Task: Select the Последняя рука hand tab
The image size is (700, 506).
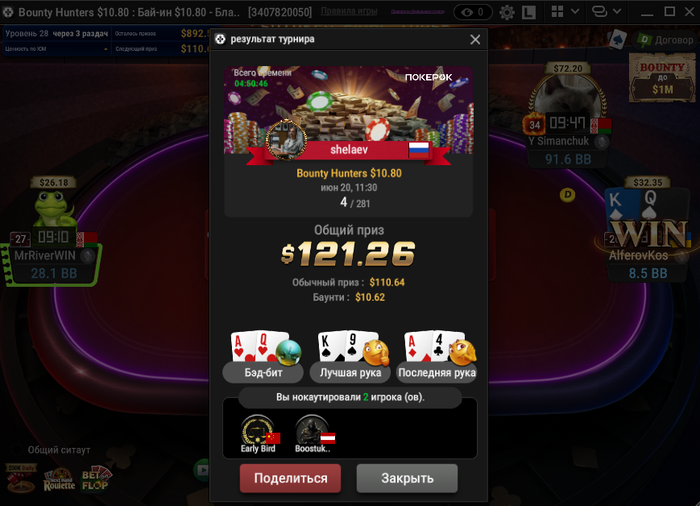Action: coord(437,372)
